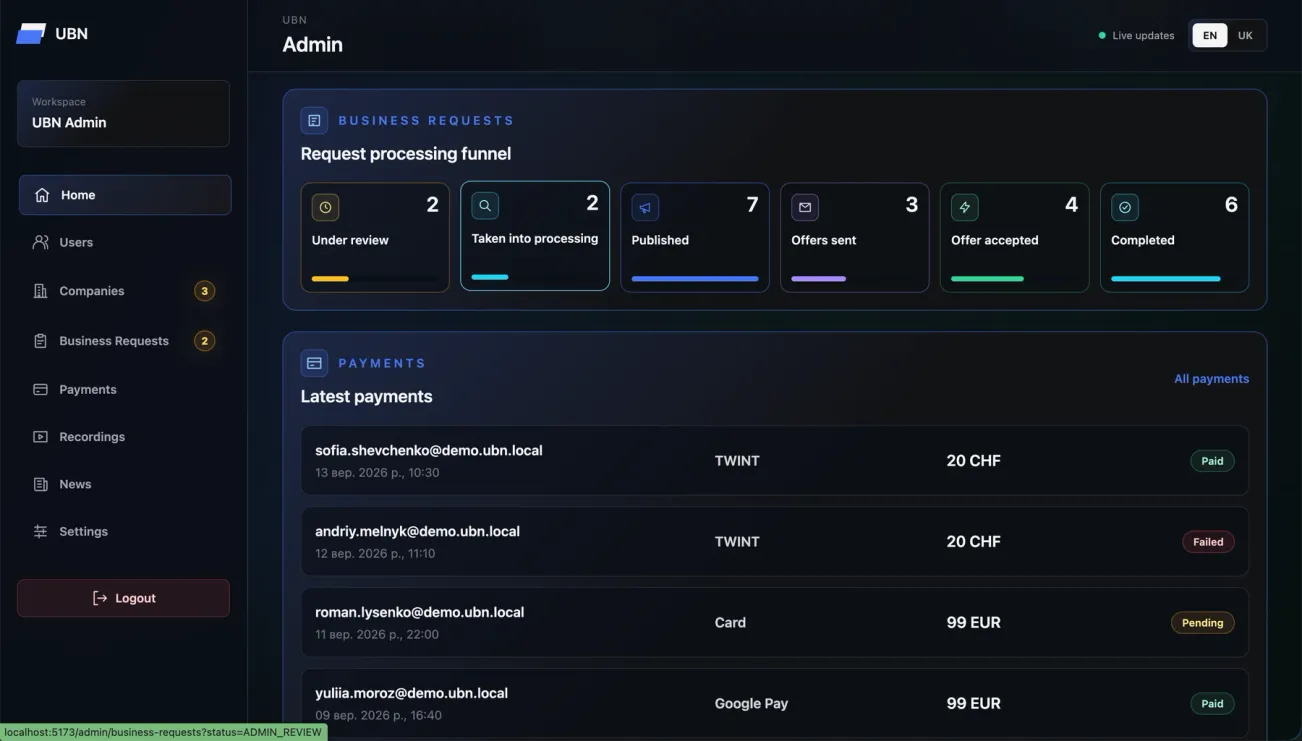The height and width of the screenshot is (741, 1302).
Task: Click 99 EUR in the roman.lysenko row
Action: tap(973, 623)
